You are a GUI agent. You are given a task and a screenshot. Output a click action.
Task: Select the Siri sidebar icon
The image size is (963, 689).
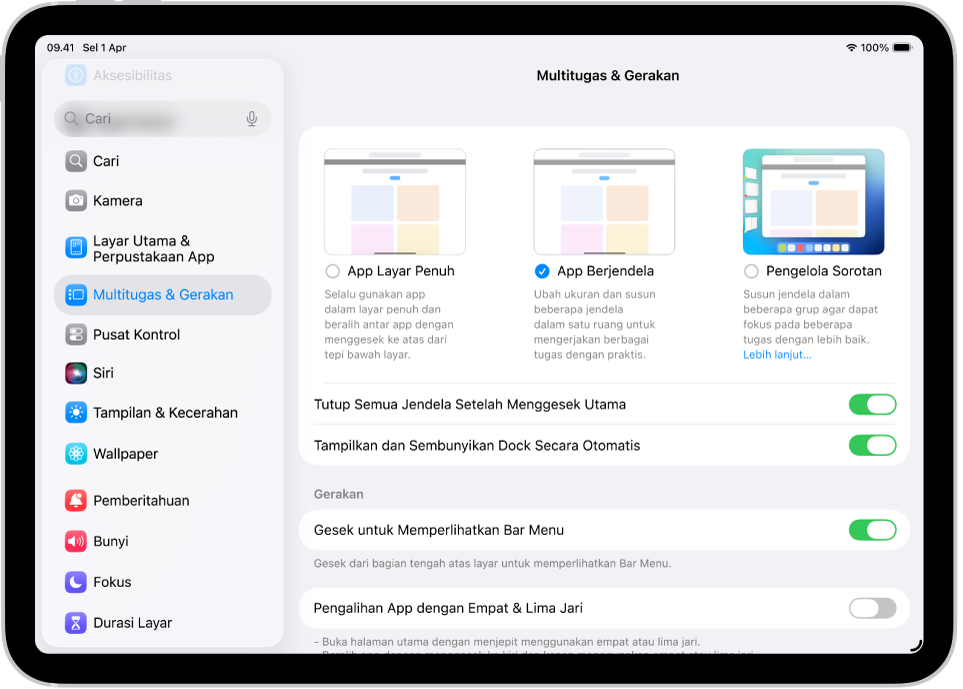click(77, 373)
